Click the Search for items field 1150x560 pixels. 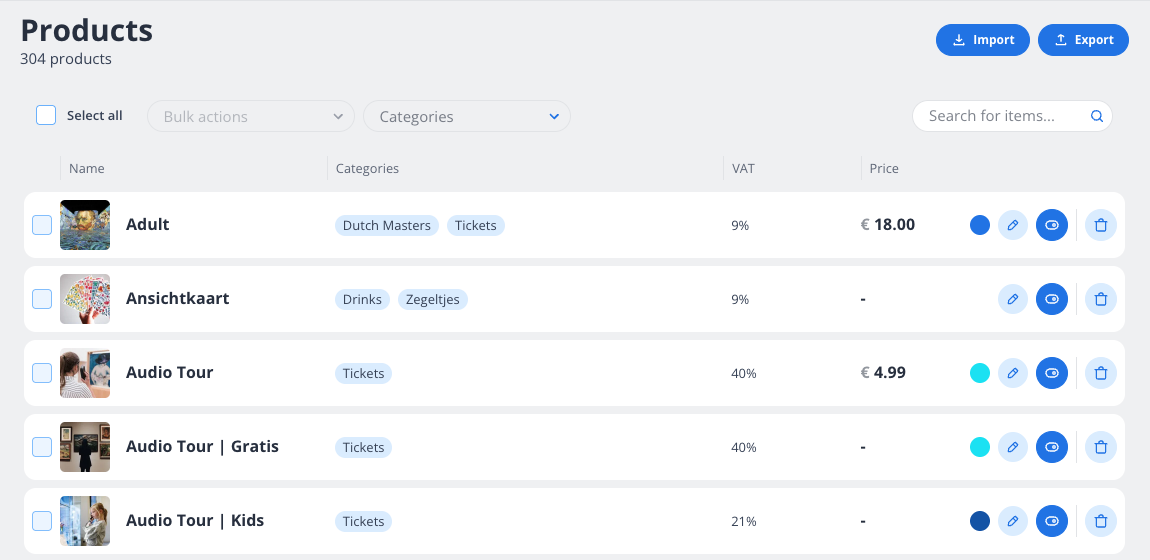[1000, 116]
